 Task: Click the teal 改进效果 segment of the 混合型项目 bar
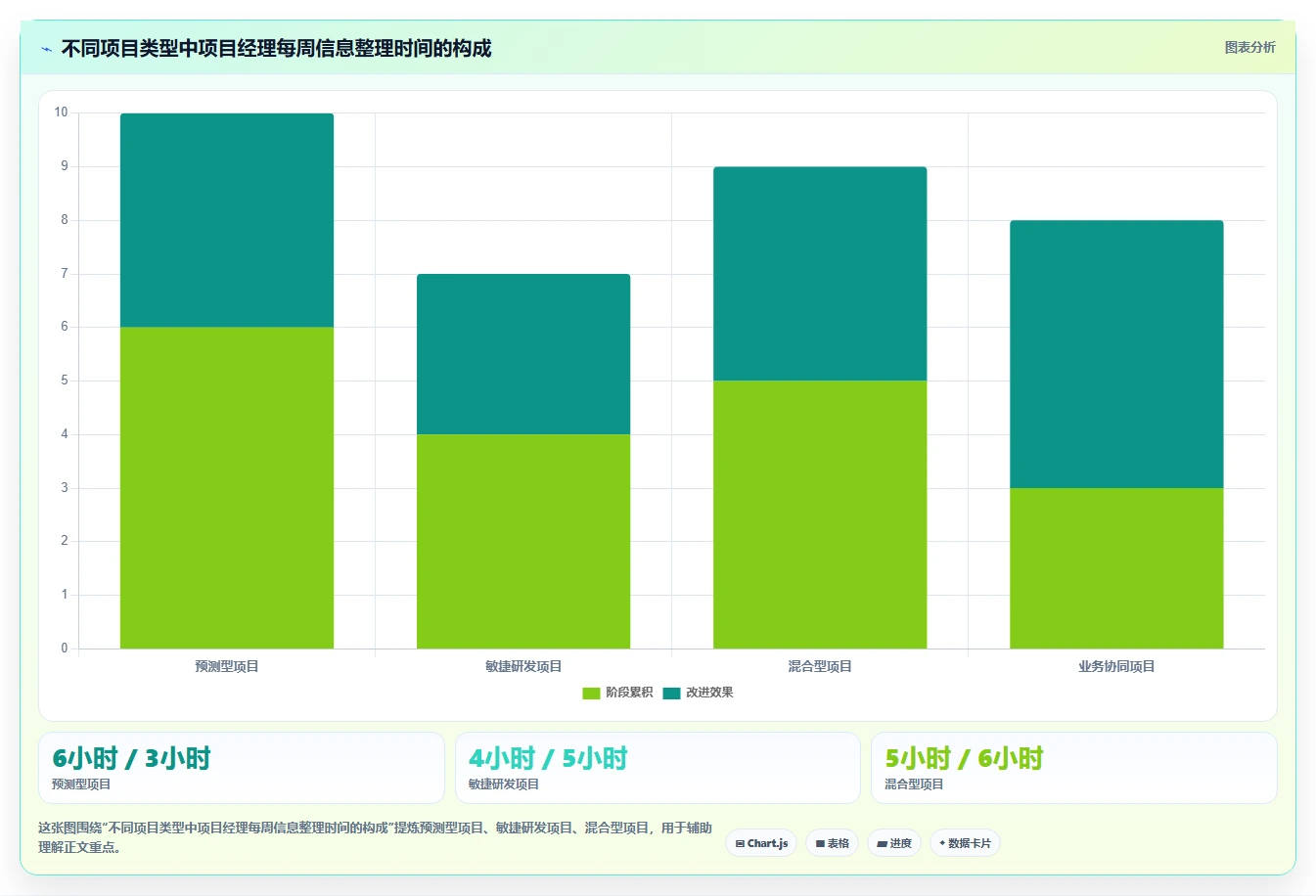click(x=820, y=274)
